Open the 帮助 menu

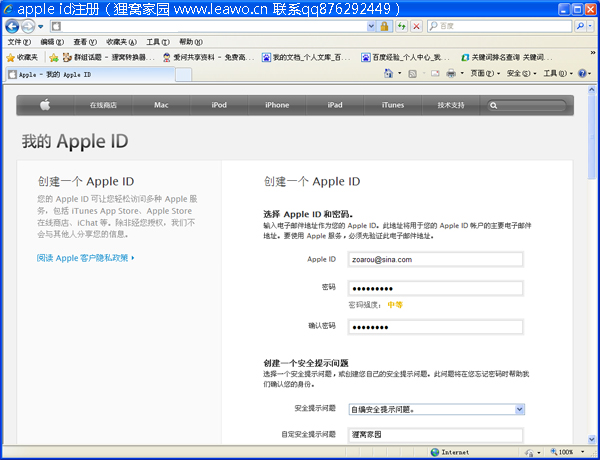coord(191,42)
